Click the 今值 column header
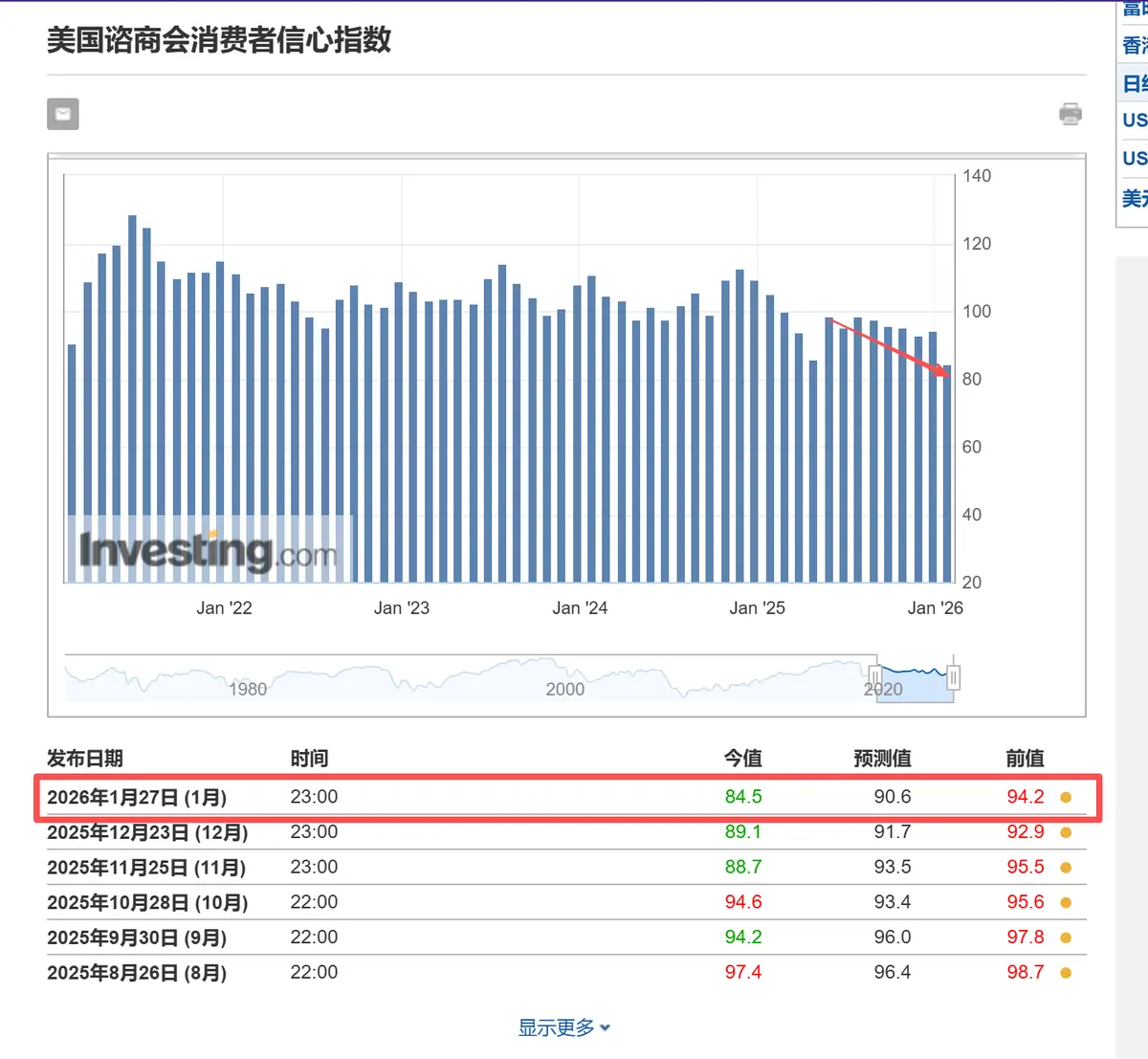Image resolution: width=1148 pixels, height=1059 pixels. [x=743, y=759]
